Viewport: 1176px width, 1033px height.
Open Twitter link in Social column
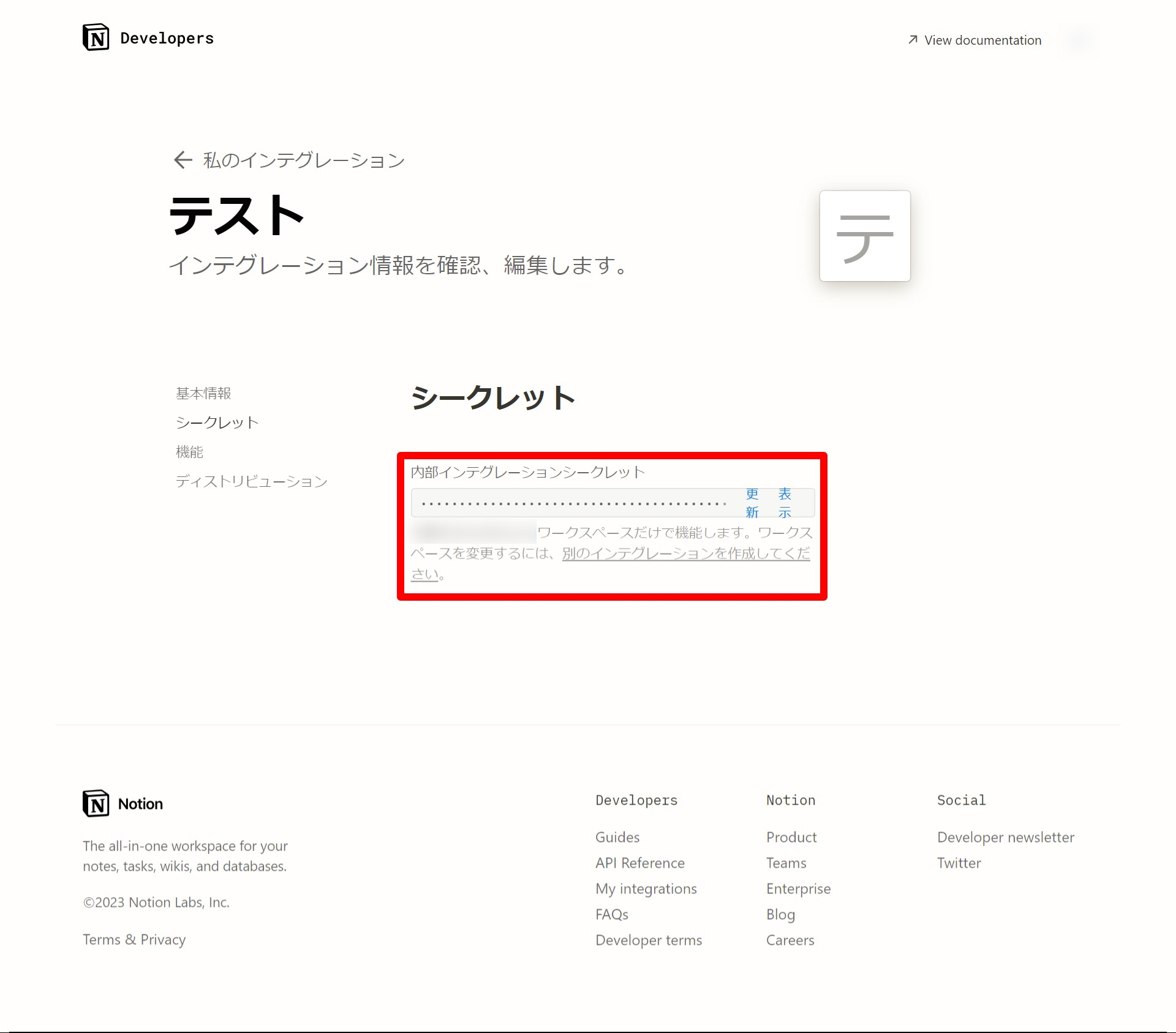[959, 863]
